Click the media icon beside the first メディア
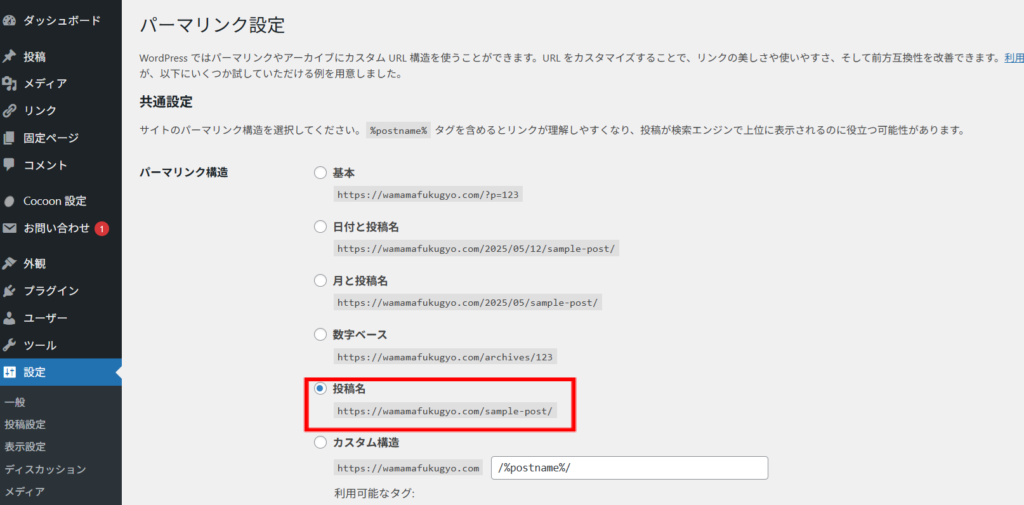 pyautogui.click(x=8, y=84)
